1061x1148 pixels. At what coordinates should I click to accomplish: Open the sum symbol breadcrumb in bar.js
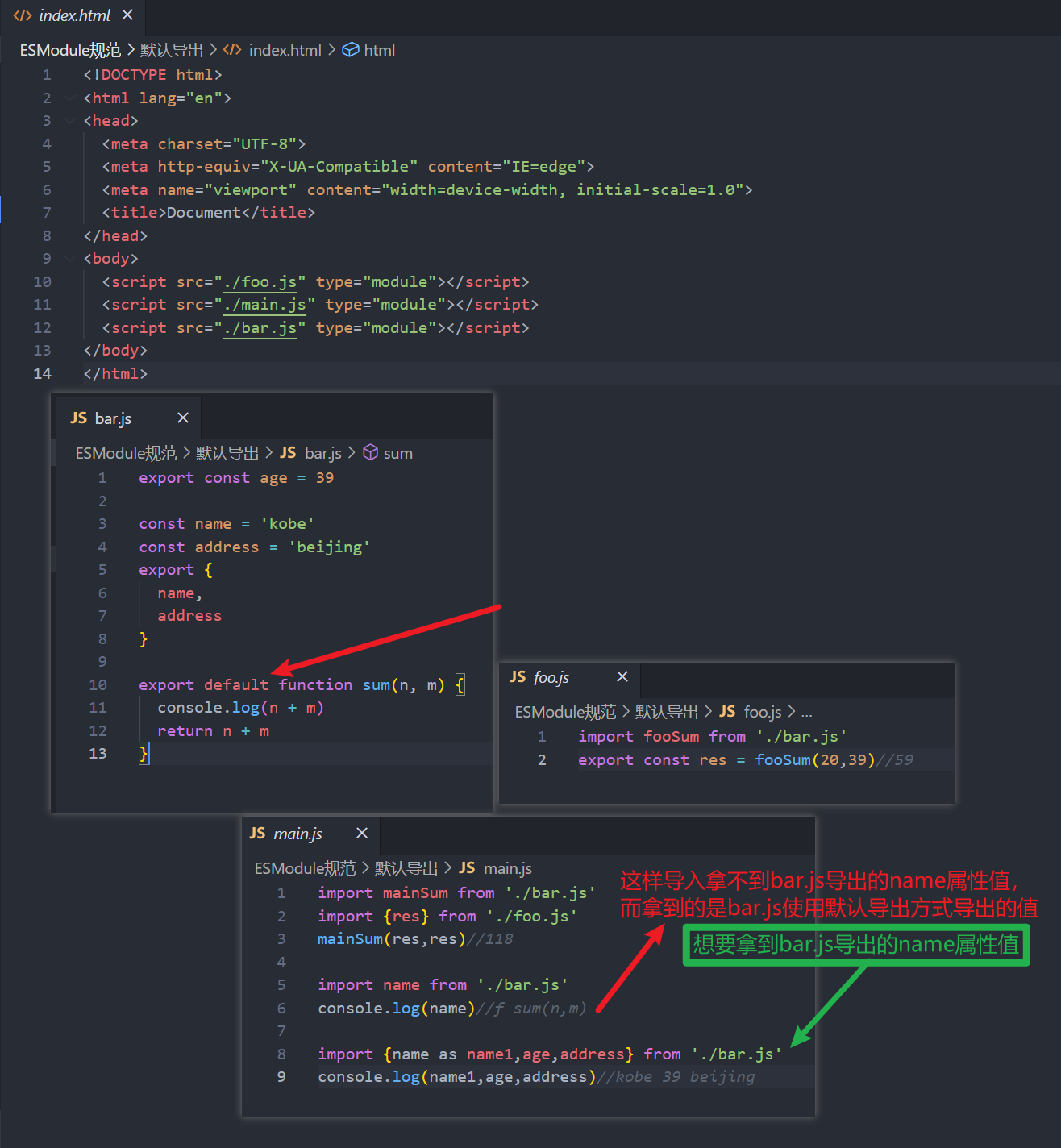pyautogui.click(x=398, y=453)
